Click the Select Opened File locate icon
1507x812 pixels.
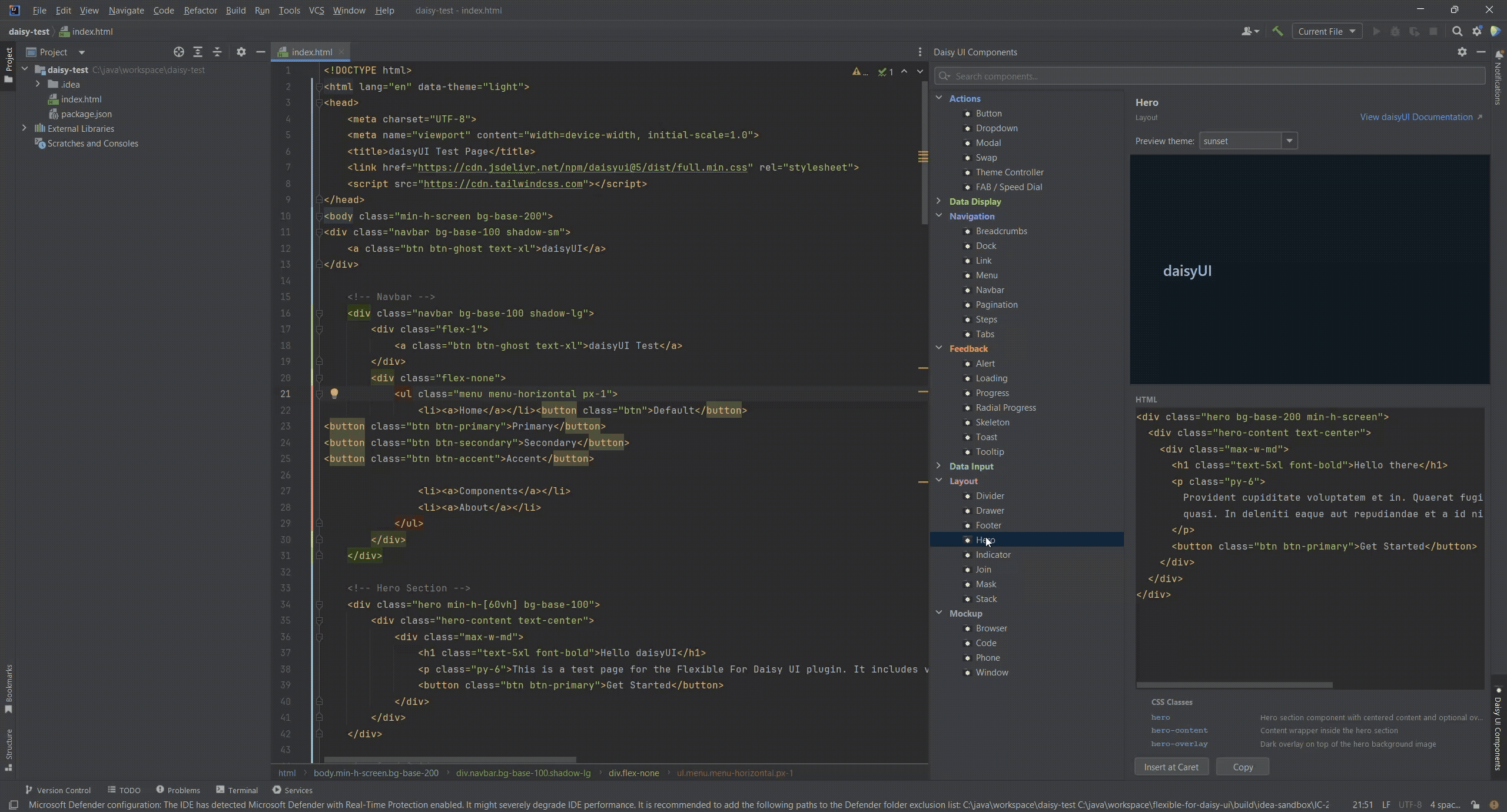pos(179,52)
